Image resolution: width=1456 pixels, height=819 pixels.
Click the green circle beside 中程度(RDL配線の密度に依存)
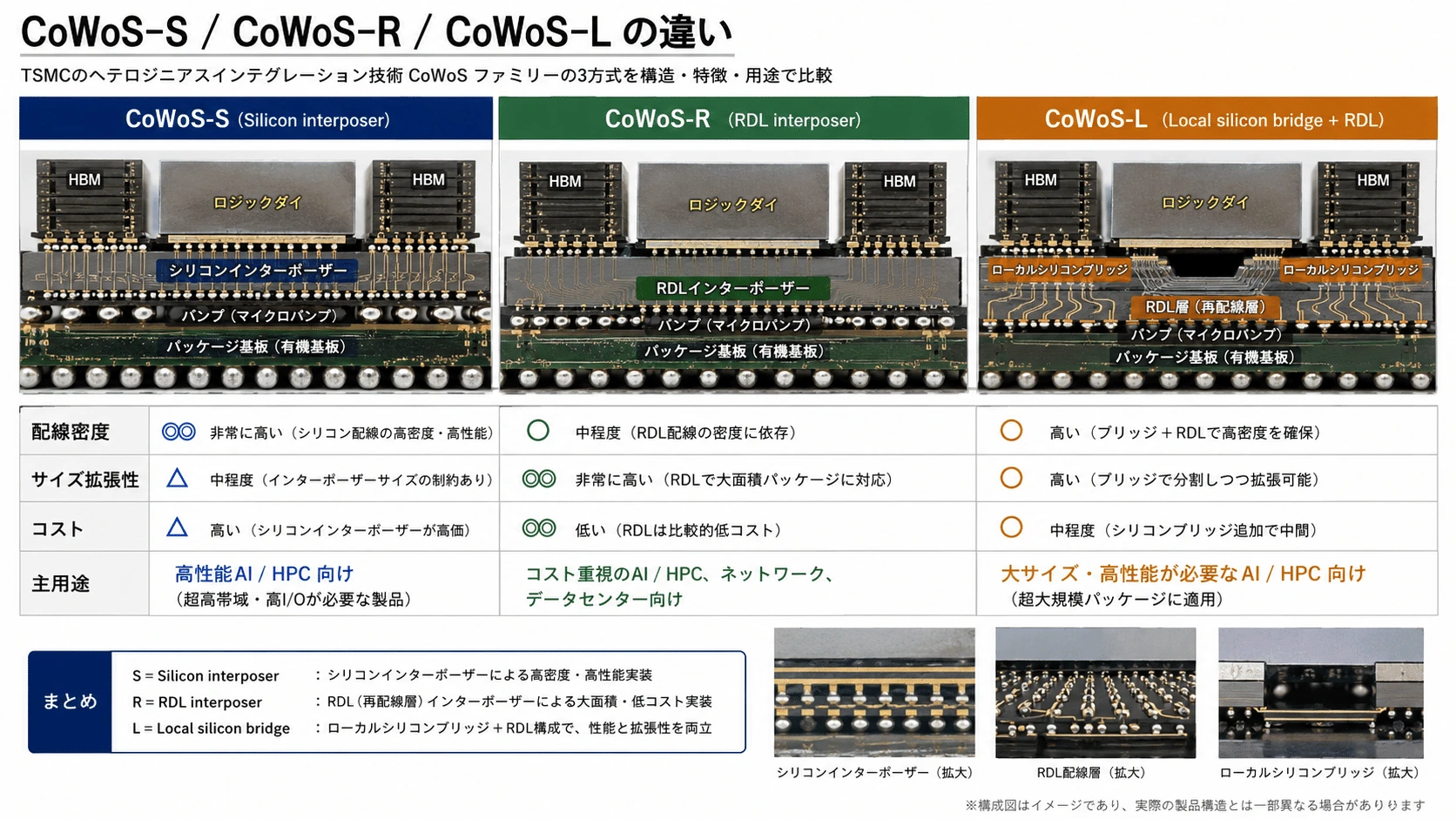tap(538, 431)
